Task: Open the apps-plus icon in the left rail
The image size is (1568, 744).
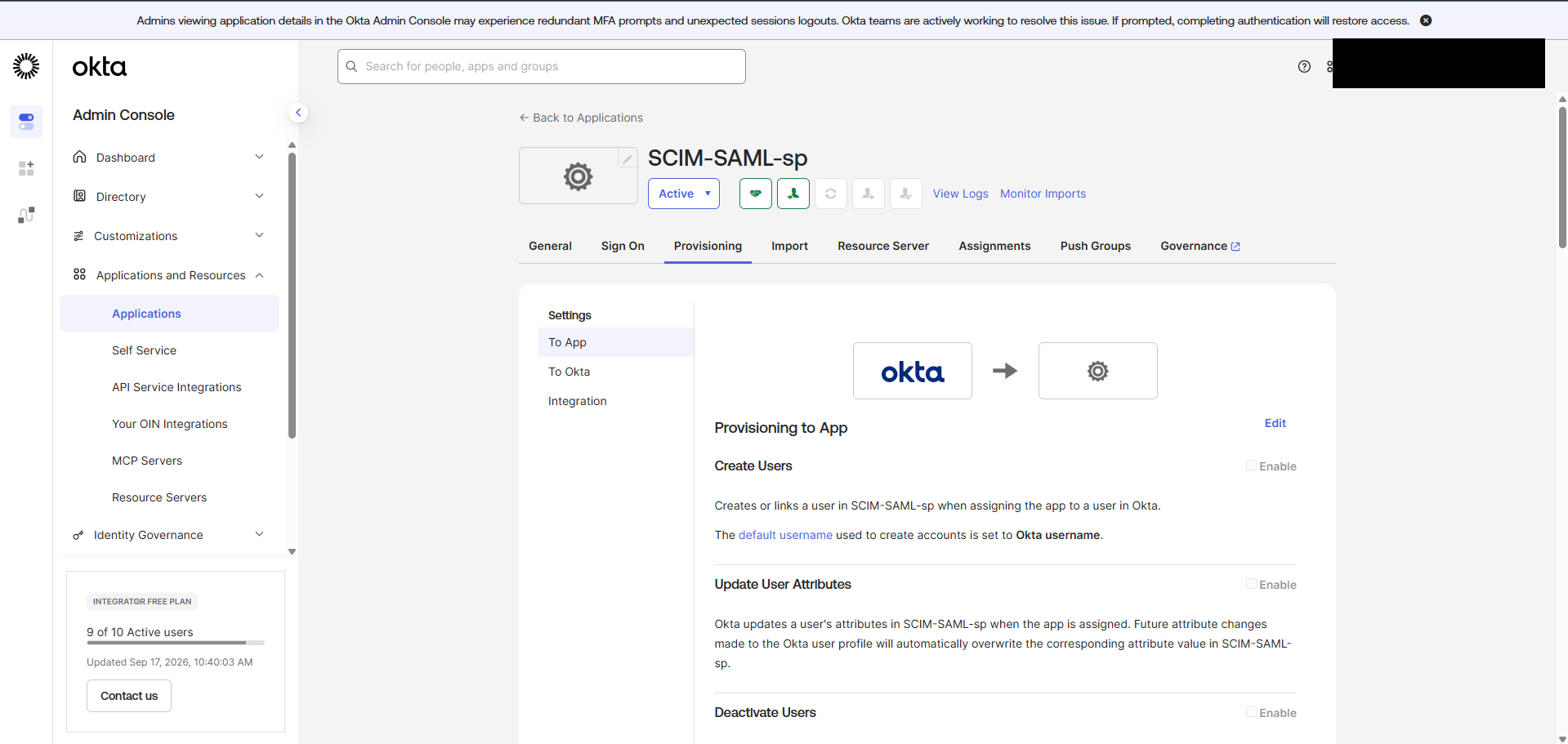Action: pyautogui.click(x=26, y=168)
